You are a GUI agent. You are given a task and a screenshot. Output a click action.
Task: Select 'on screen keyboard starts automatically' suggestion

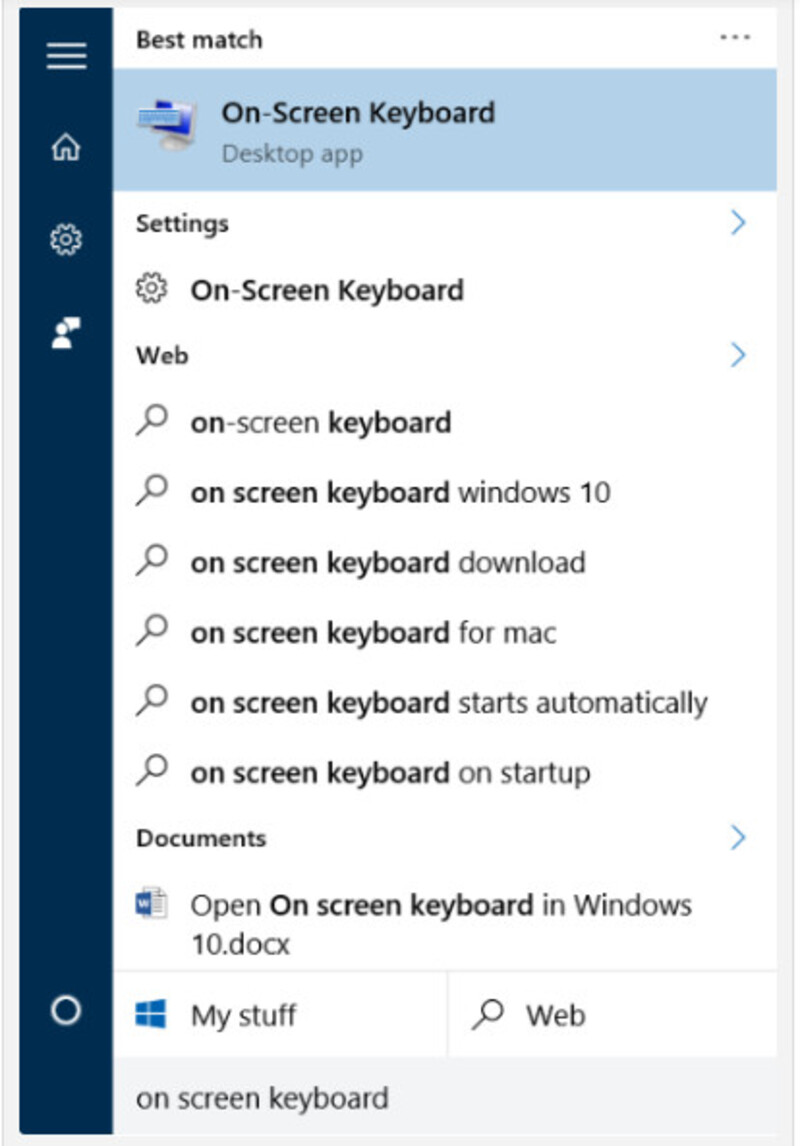pos(445,703)
